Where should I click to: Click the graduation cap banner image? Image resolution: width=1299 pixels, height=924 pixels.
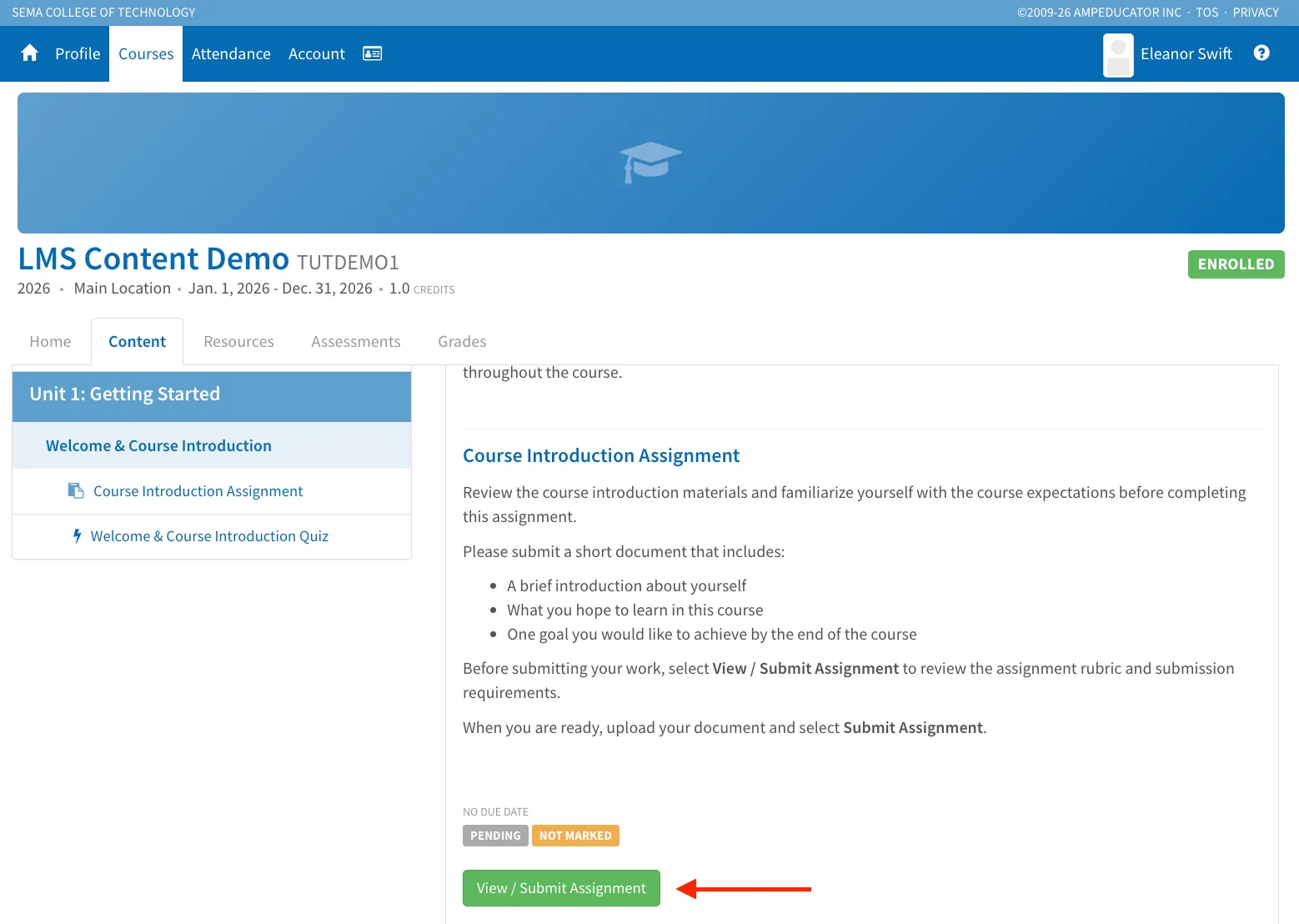pos(650,163)
